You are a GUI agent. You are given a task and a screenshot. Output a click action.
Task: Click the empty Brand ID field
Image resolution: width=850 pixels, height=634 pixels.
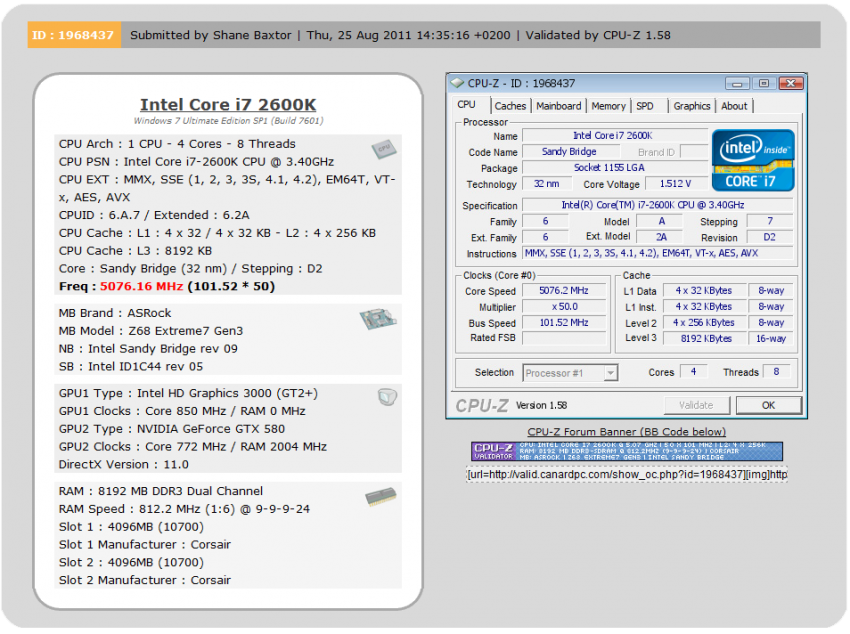[694, 152]
